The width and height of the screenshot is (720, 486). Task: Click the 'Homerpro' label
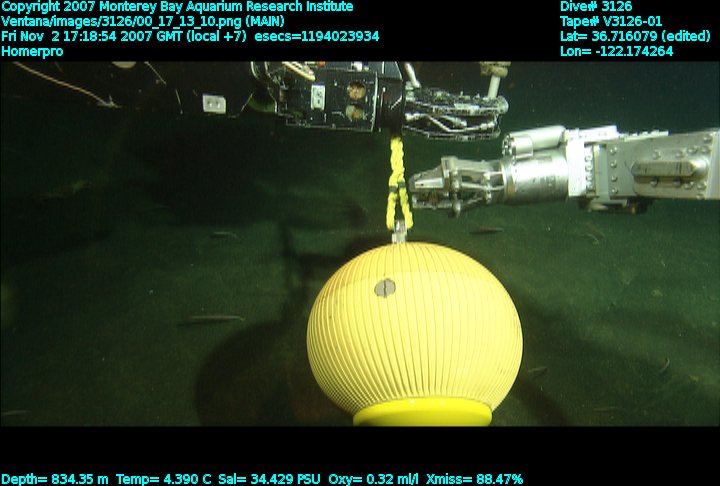click(32, 51)
